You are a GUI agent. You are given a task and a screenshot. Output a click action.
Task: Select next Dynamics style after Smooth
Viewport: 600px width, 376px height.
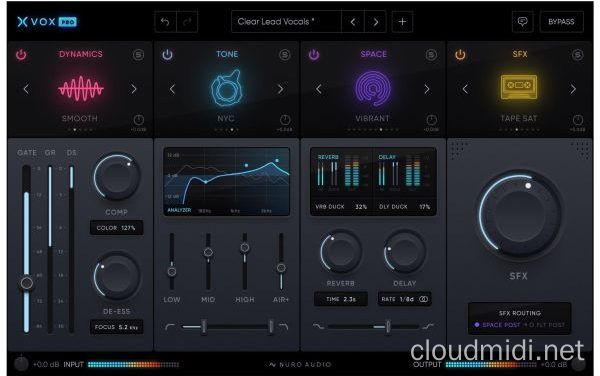point(134,89)
